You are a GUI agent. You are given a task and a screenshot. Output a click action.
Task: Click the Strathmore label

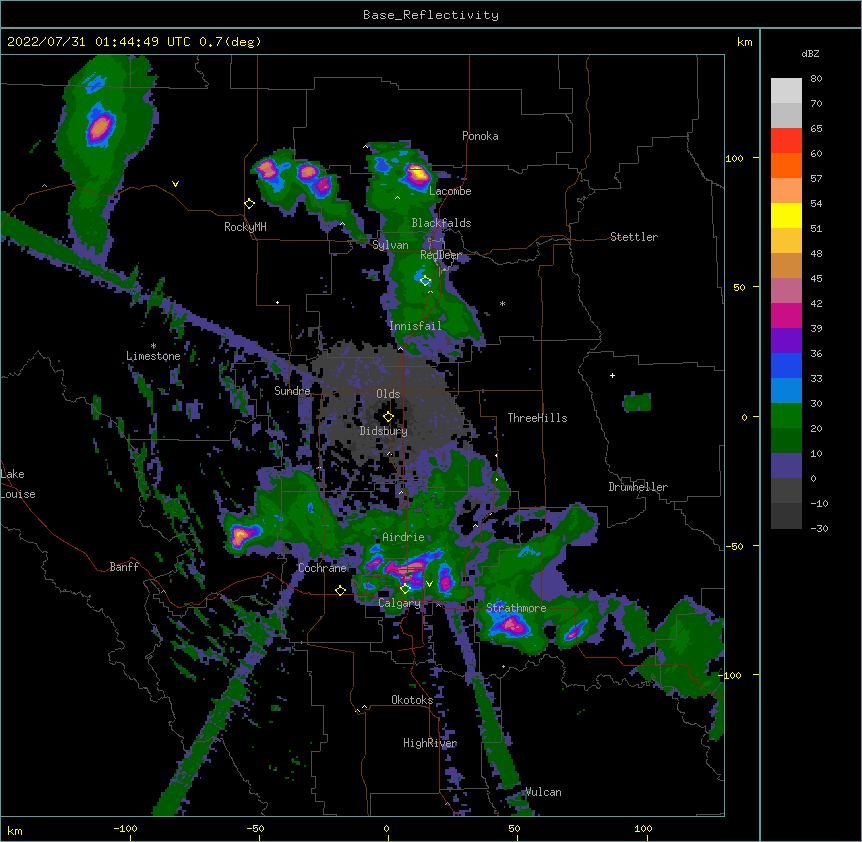(x=516, y=608)
